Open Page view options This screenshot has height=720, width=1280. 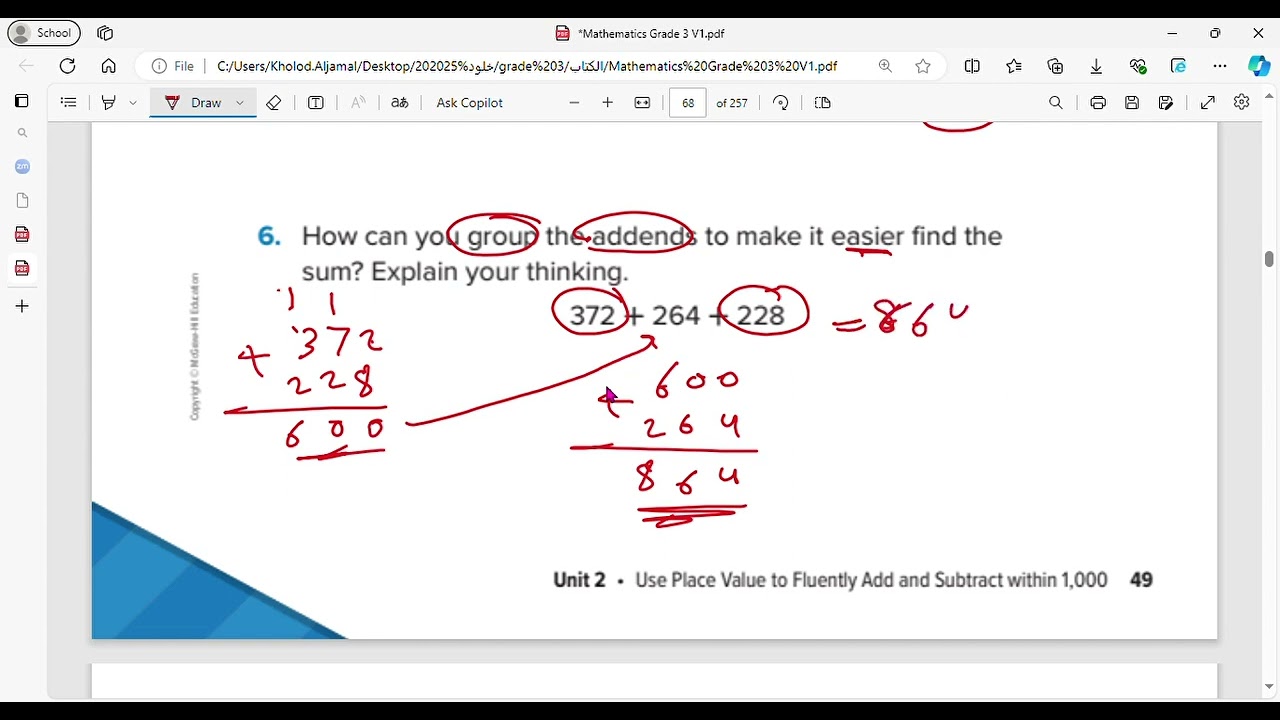pos(823,103)
